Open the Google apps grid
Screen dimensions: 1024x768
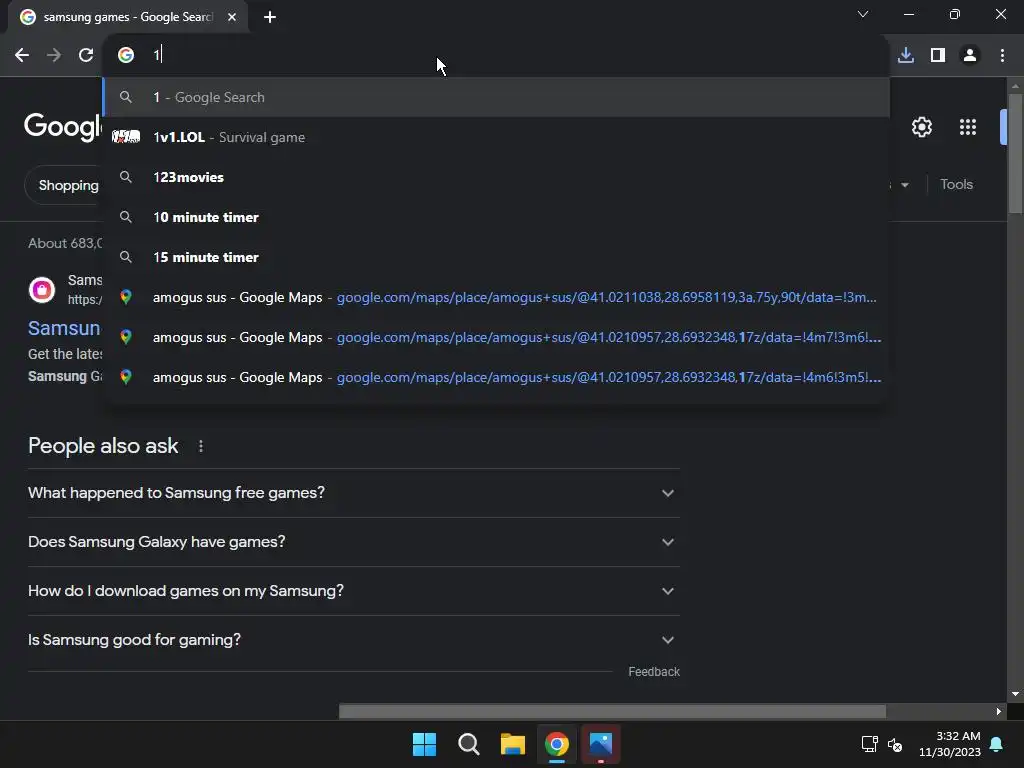968,127
